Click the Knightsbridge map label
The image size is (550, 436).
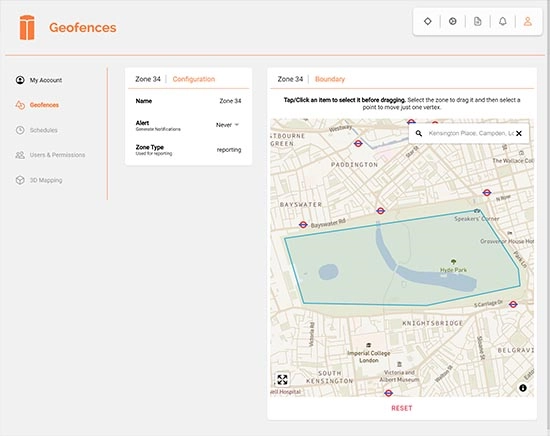click(x=432, y=323)
